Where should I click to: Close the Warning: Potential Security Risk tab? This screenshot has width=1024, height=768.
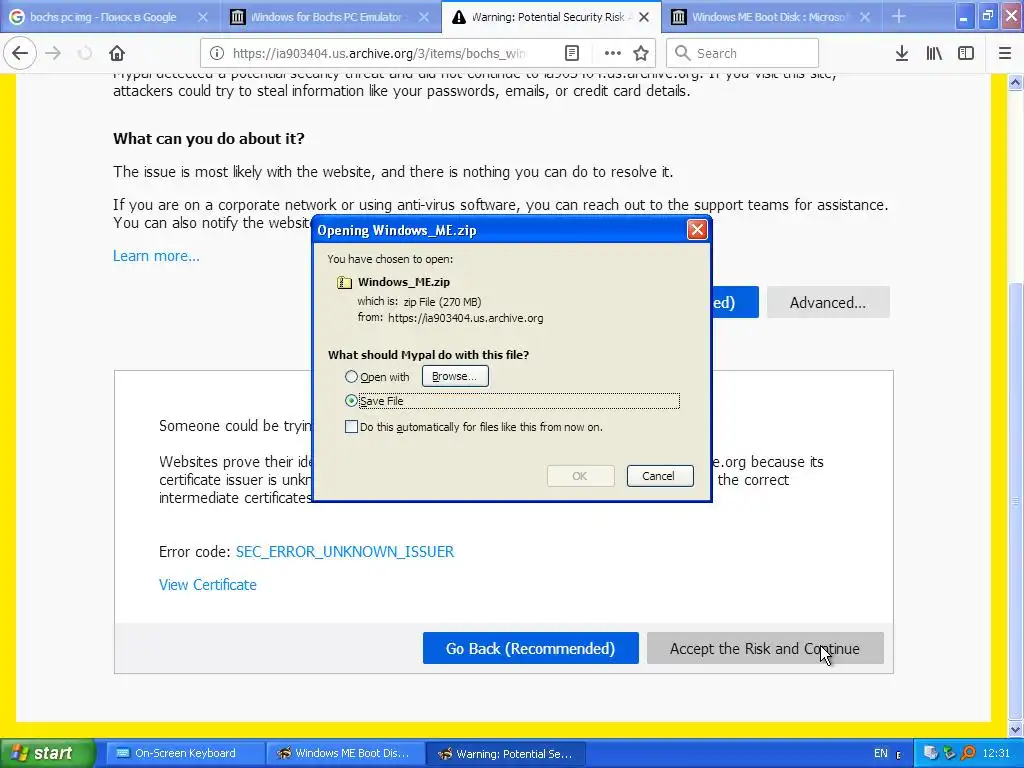point(644,17)
